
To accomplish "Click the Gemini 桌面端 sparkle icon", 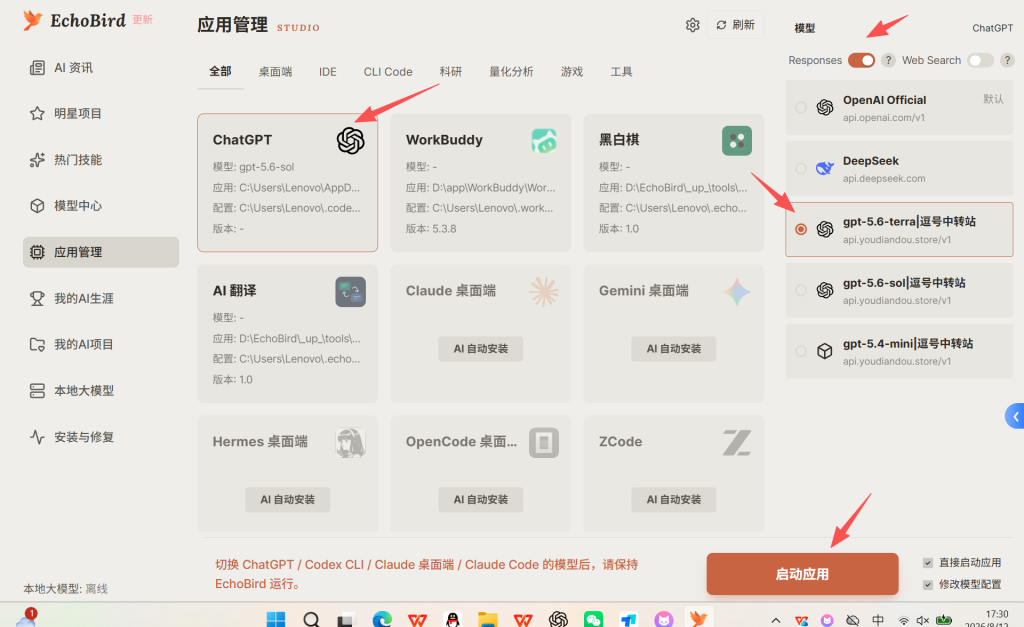I will [x=737, y=291].
